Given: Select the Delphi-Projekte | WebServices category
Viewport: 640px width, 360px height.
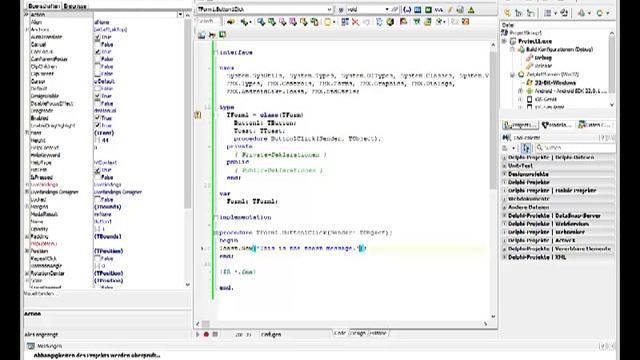Looking at the screenshot, I should [548, 224].
